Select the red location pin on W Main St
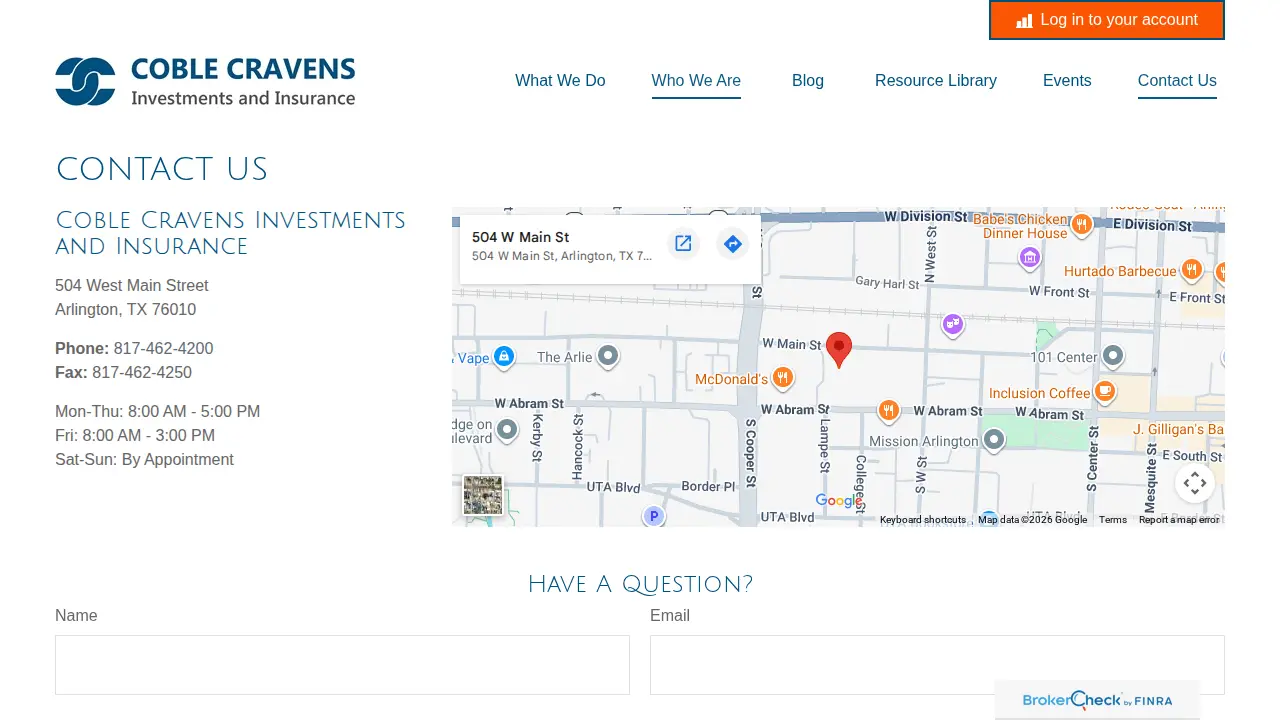 [x=839, y=350]
